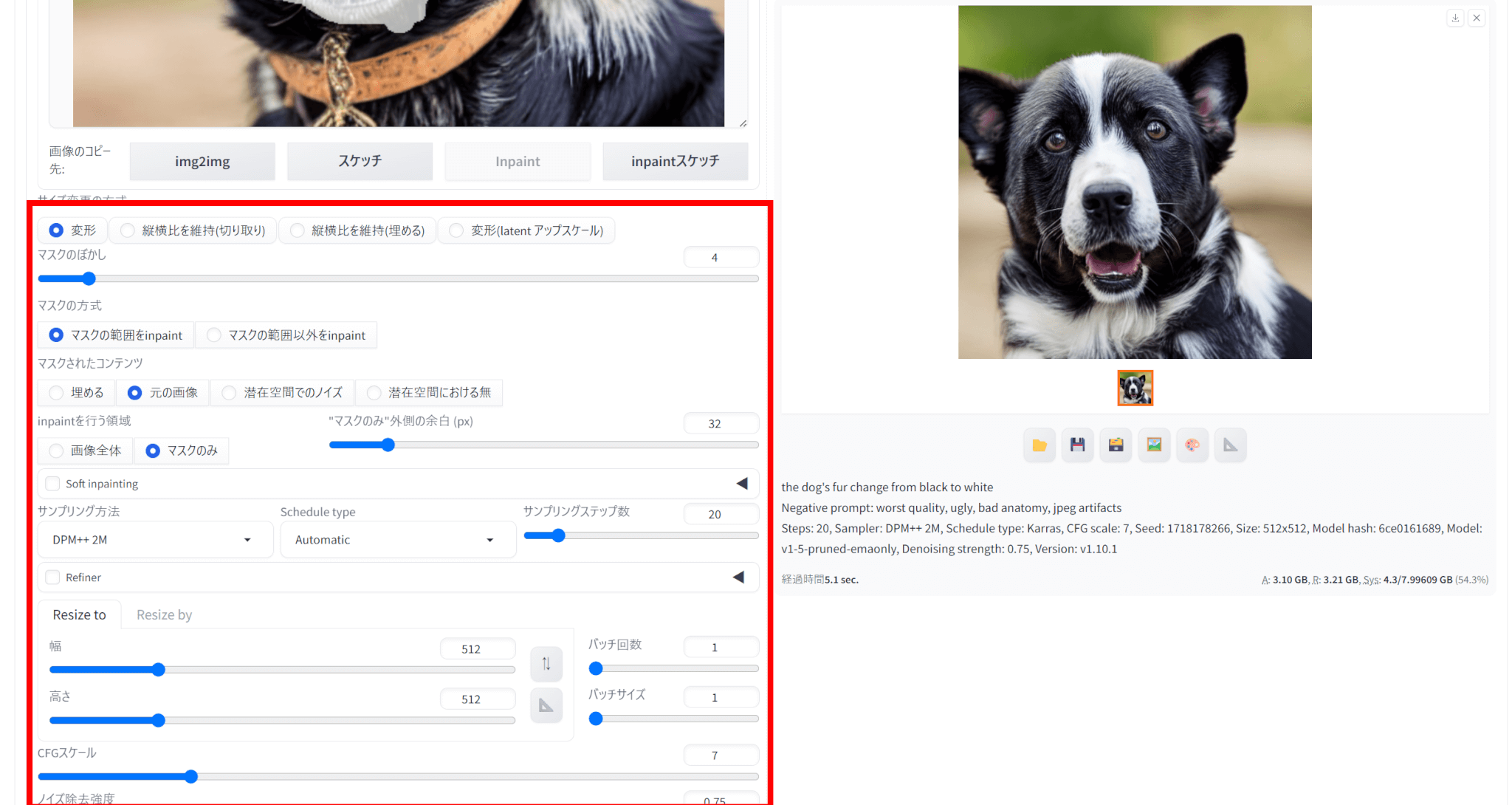
Task: Adjust the 幅 width slider
Action: [282, 670]
